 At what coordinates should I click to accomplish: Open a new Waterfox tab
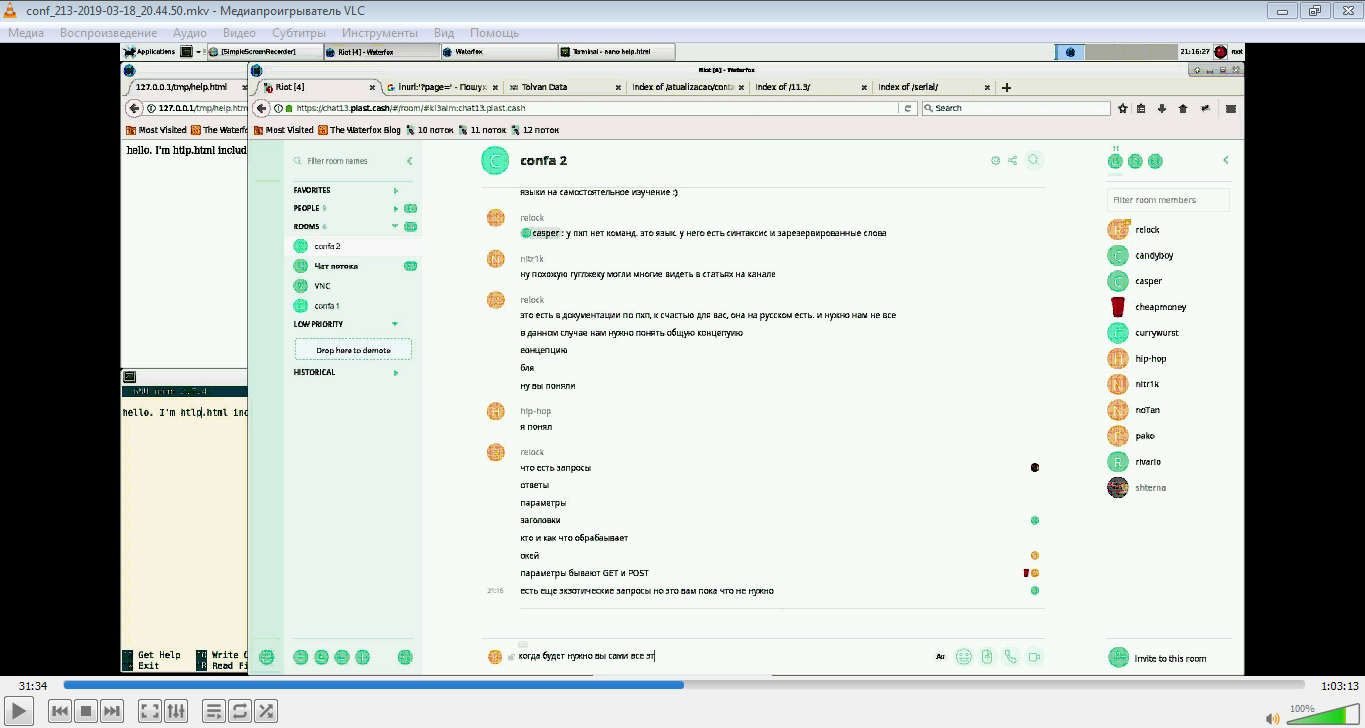(x=1006, y=87)
